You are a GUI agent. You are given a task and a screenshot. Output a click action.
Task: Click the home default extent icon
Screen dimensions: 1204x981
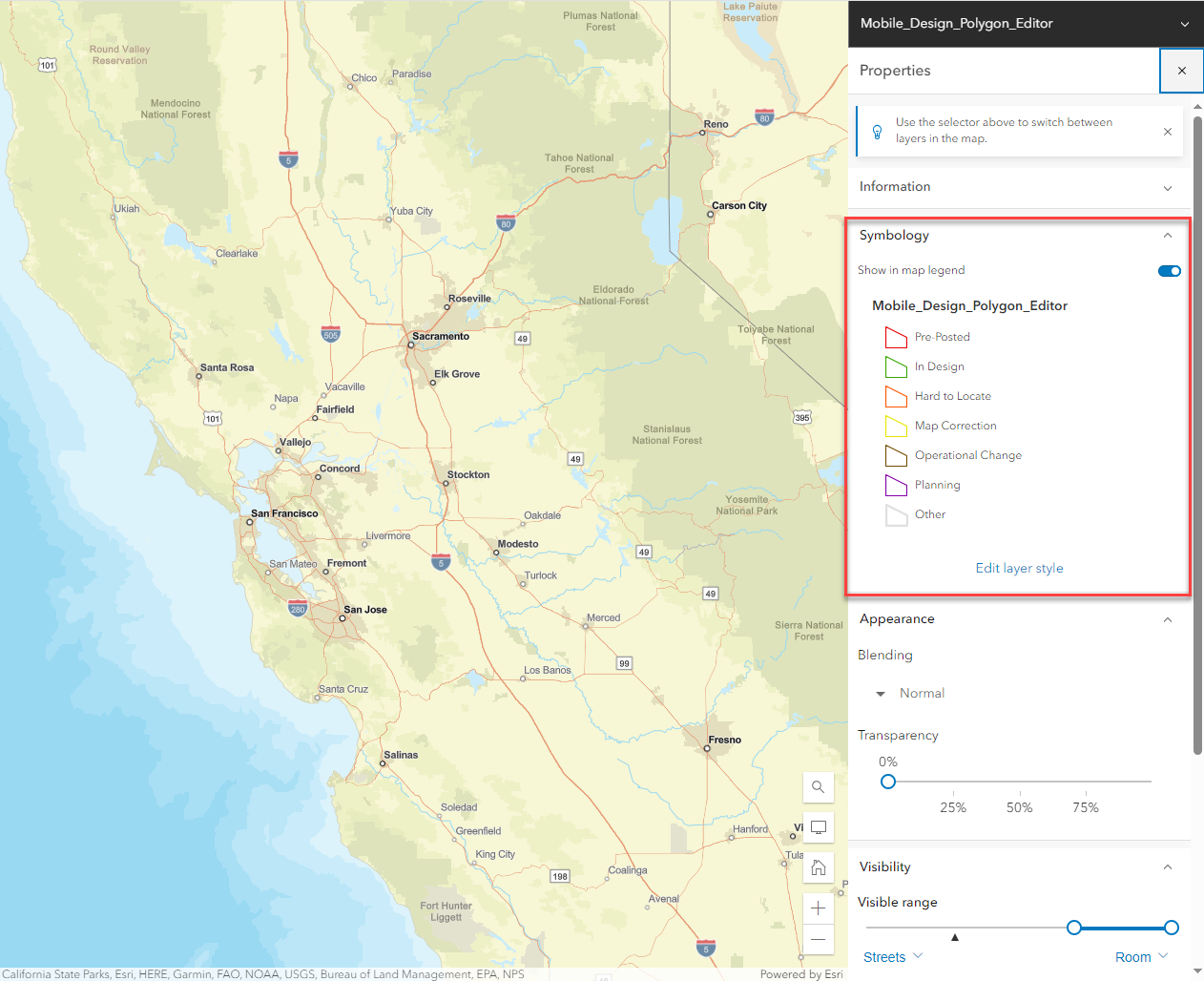tap(818, 867)
